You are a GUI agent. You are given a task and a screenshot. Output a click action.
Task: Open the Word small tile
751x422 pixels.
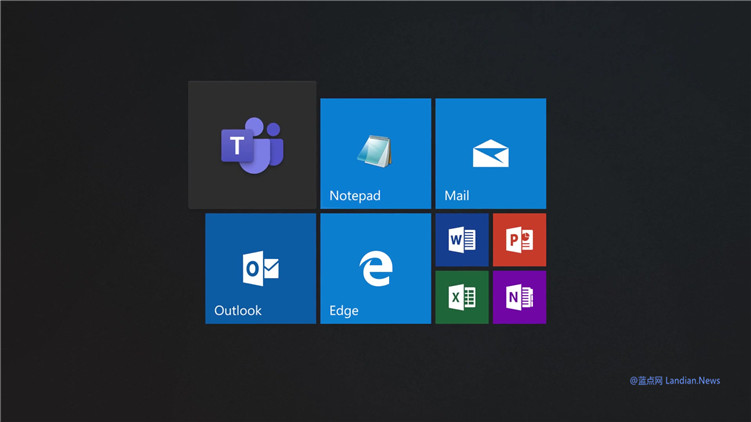click(462, 240)
